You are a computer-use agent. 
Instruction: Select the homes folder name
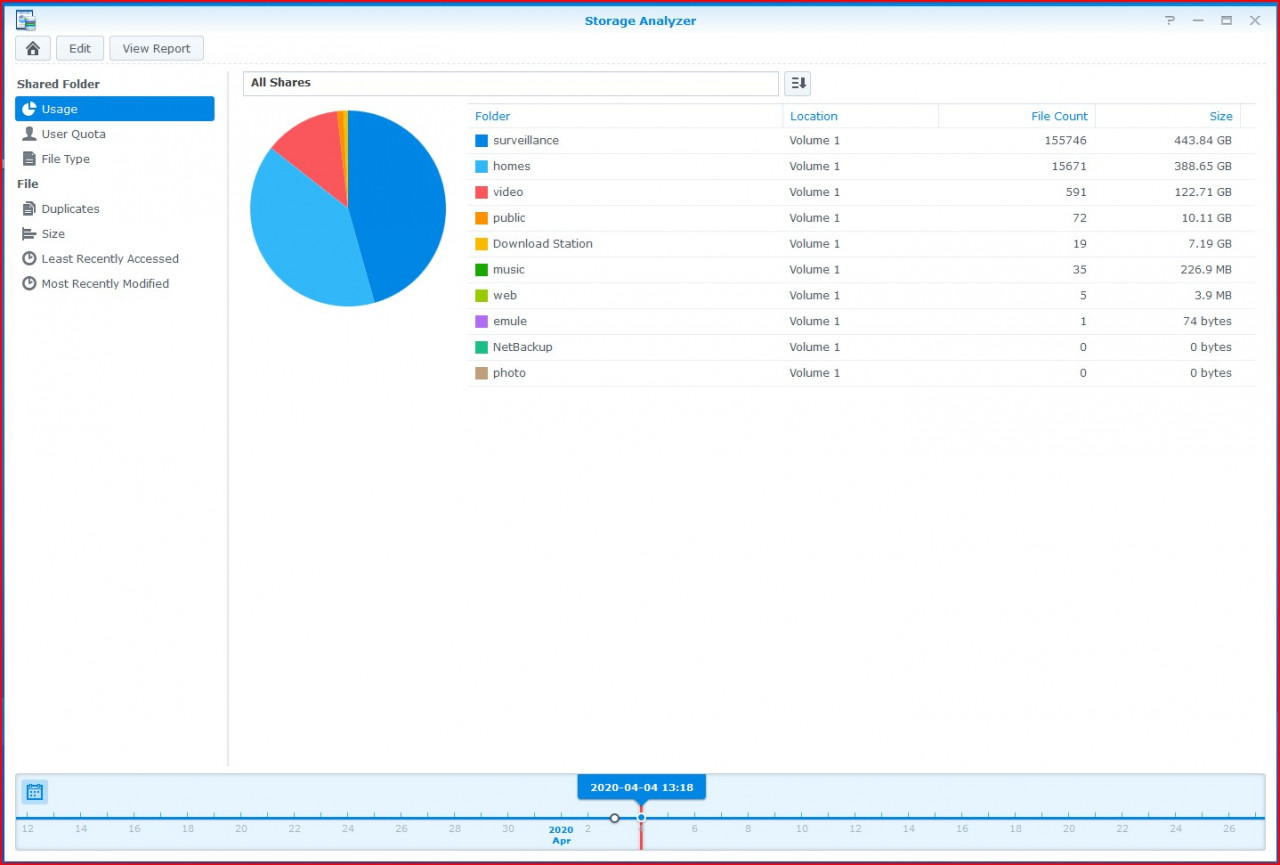point(512,167)
